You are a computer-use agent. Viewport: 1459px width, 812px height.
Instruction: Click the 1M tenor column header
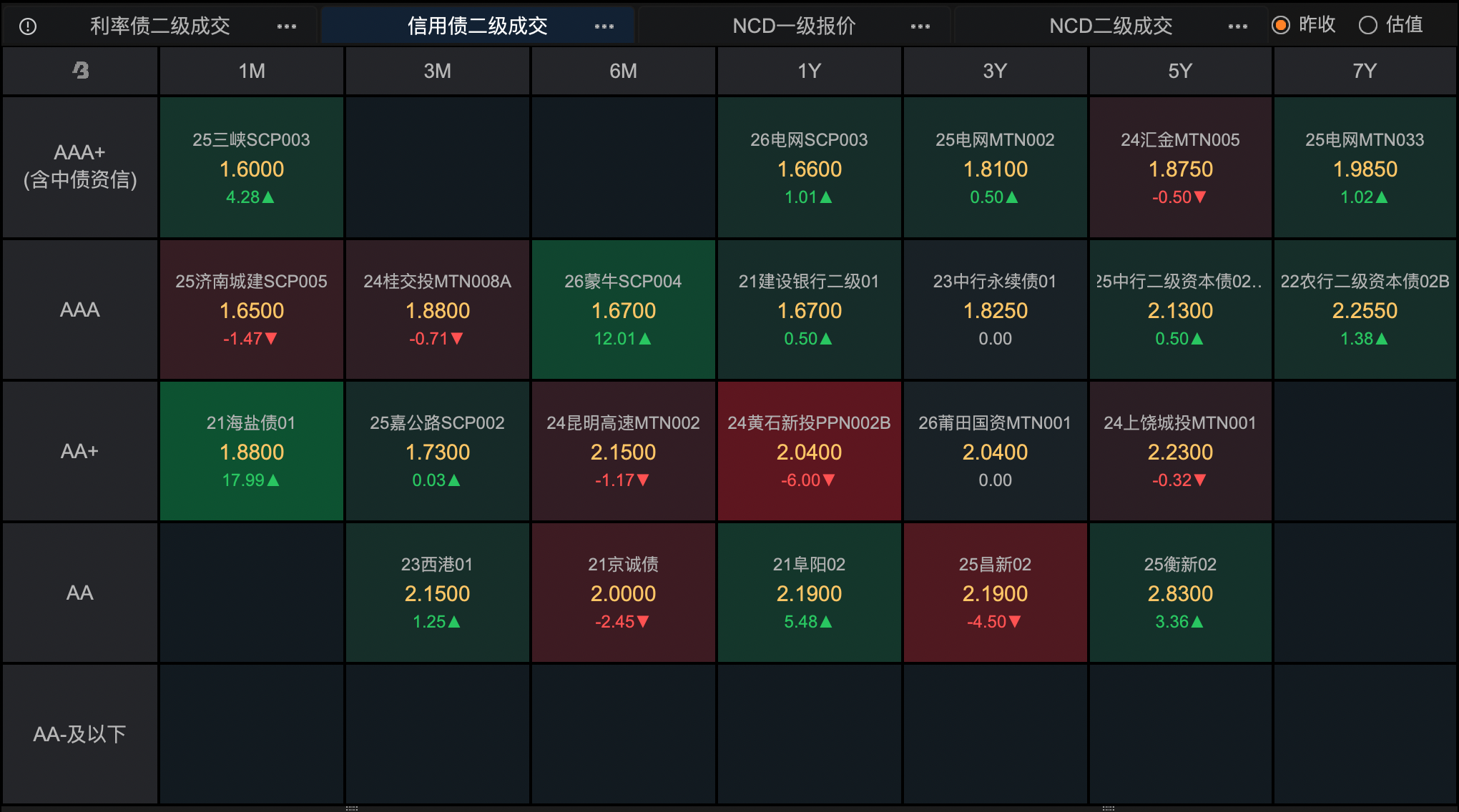coord(251,71)
